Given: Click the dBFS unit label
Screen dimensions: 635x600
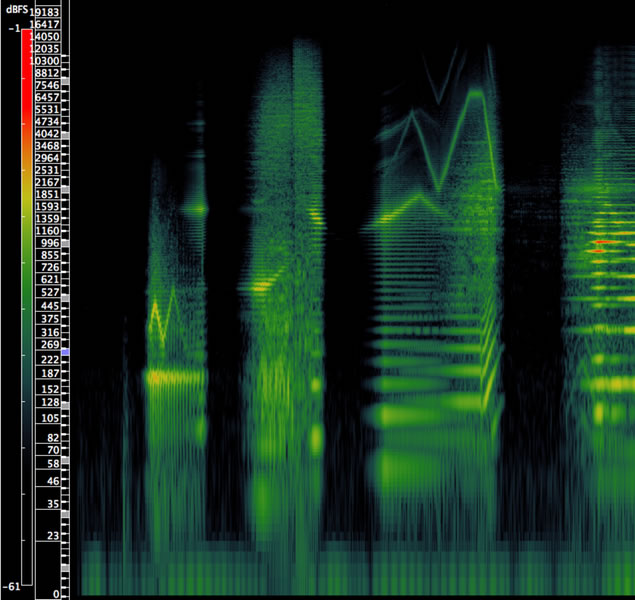Looking at the screenshot, I should coord(16,9).
